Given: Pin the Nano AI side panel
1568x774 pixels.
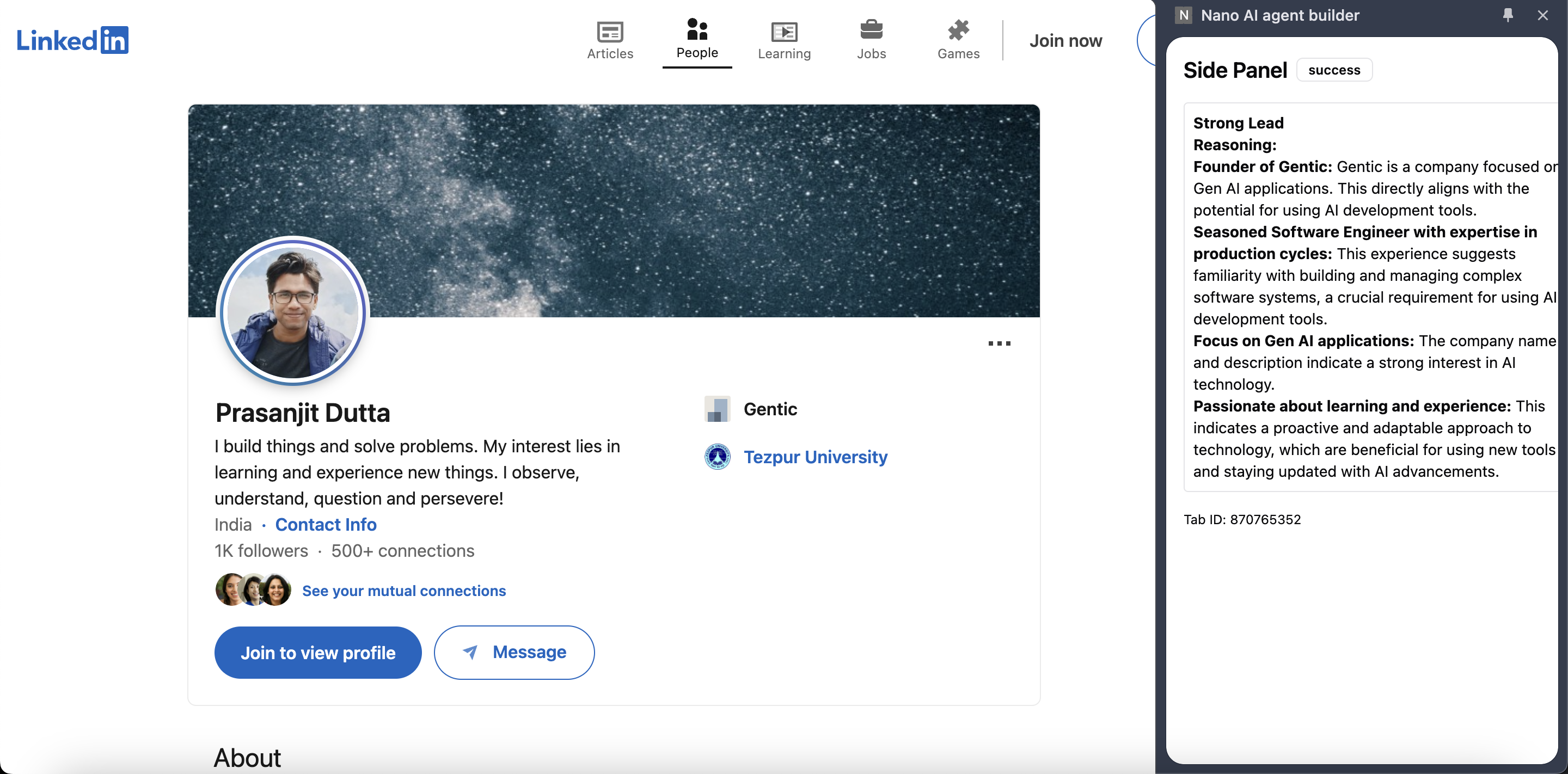Looking at the screenshot, I should (1507, 15).
